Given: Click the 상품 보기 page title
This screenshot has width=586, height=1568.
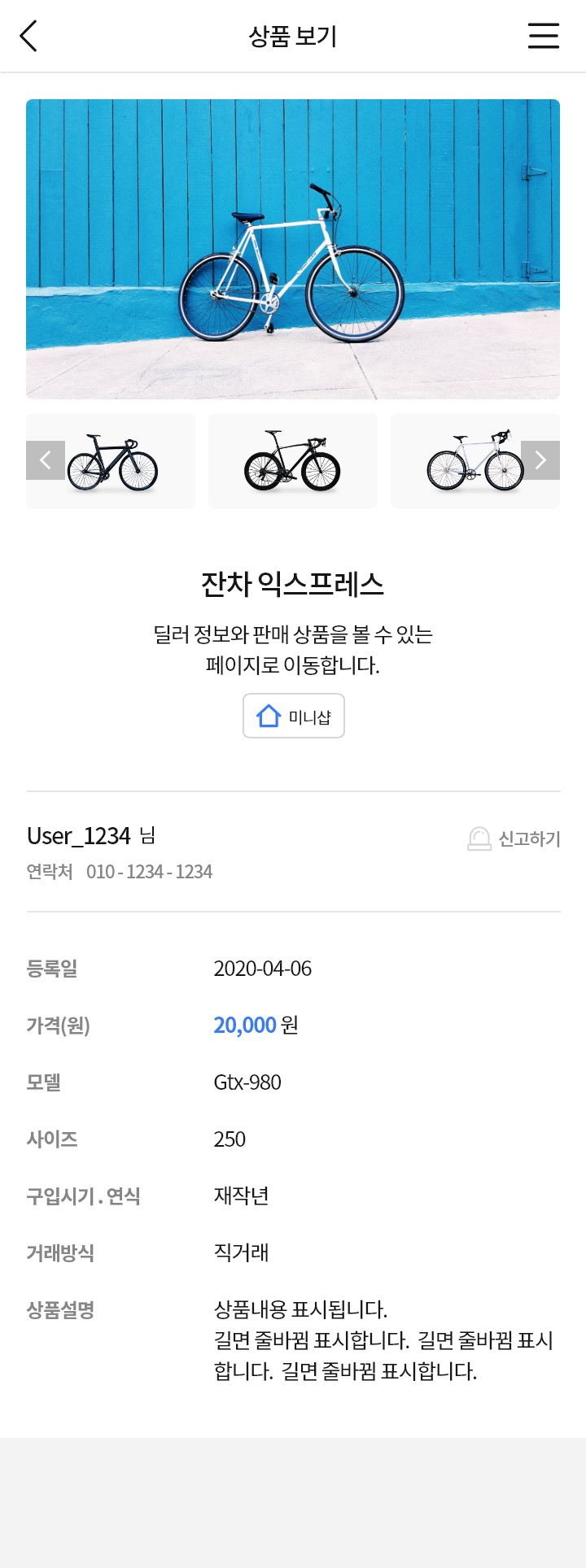Looking at the screenshot, I should (x=293, y=36).
